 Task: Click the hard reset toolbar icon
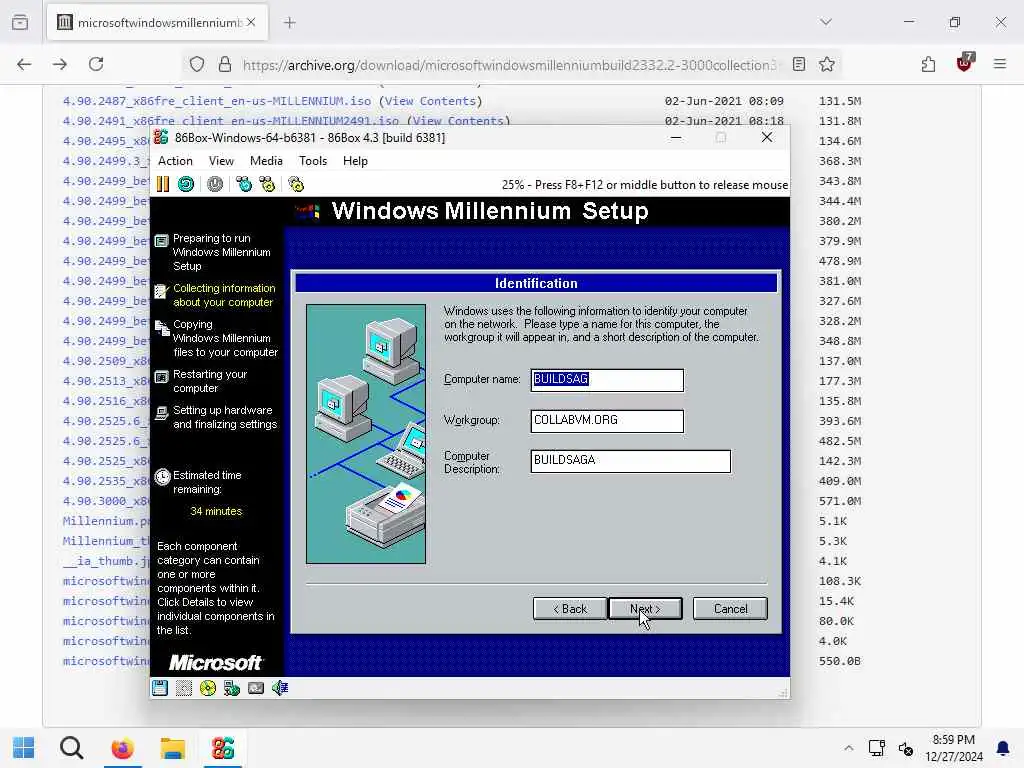coord(186,184)
